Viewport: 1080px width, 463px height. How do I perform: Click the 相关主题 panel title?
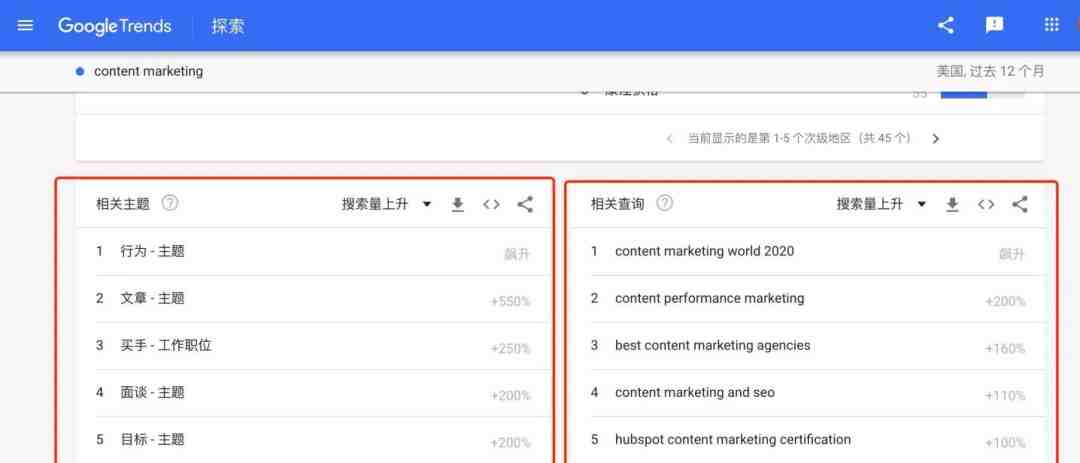[x=123, y=204]
